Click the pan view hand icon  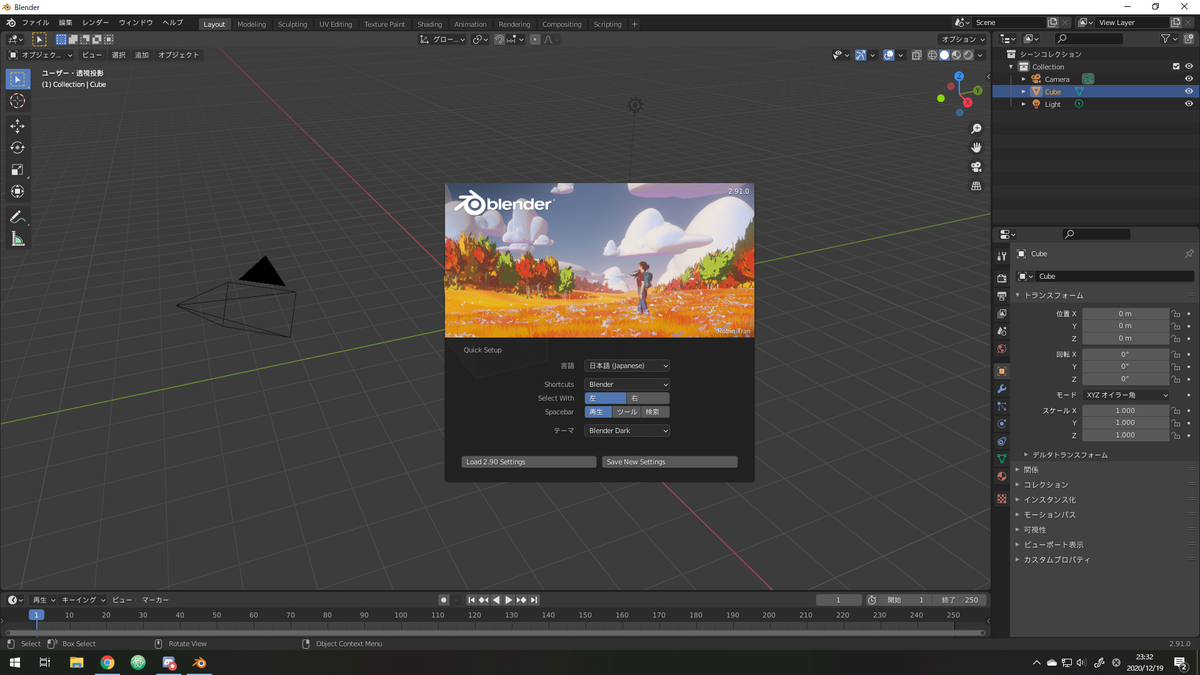[976, 148]
